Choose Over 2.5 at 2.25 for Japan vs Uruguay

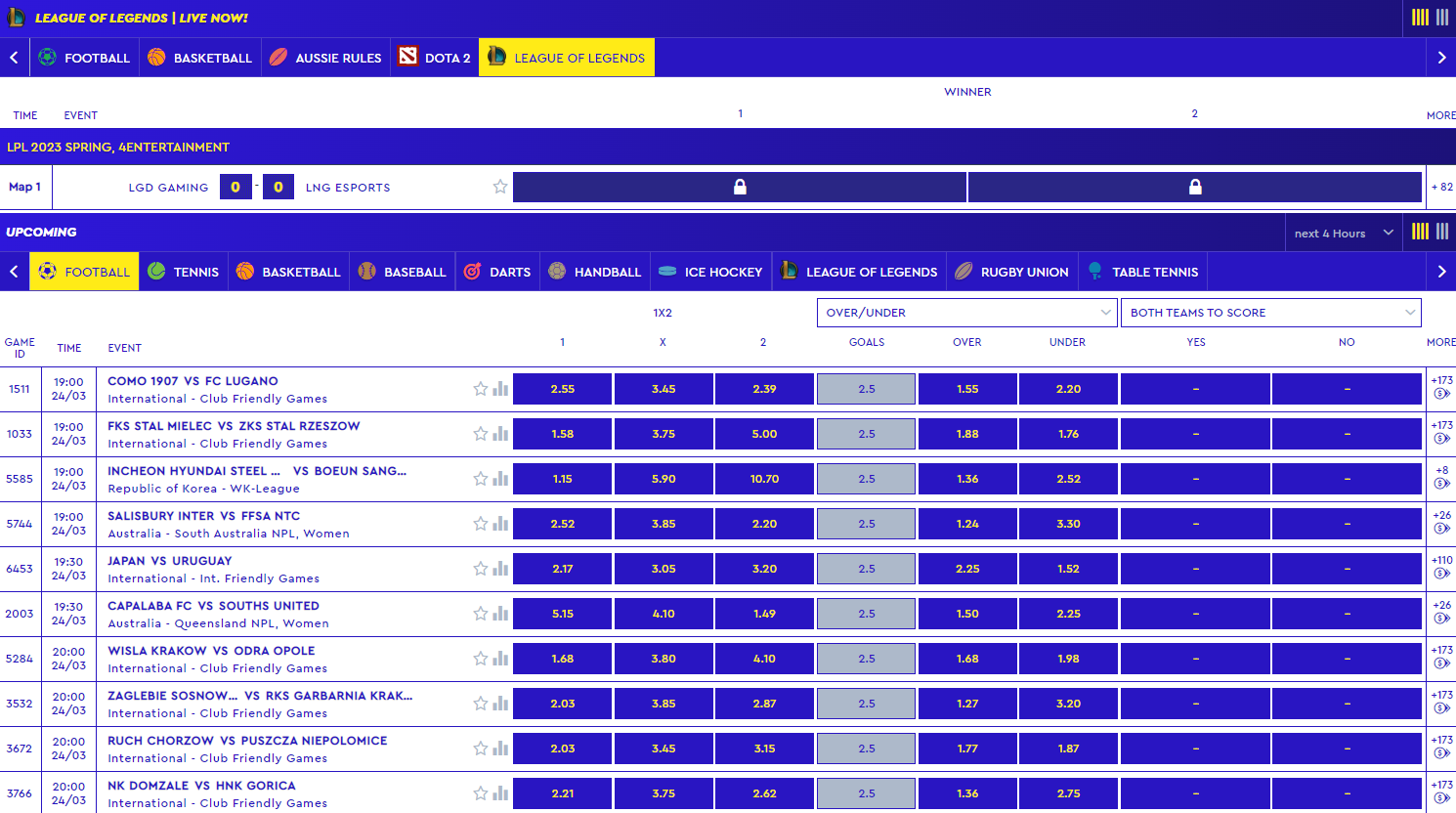(967, 569)
